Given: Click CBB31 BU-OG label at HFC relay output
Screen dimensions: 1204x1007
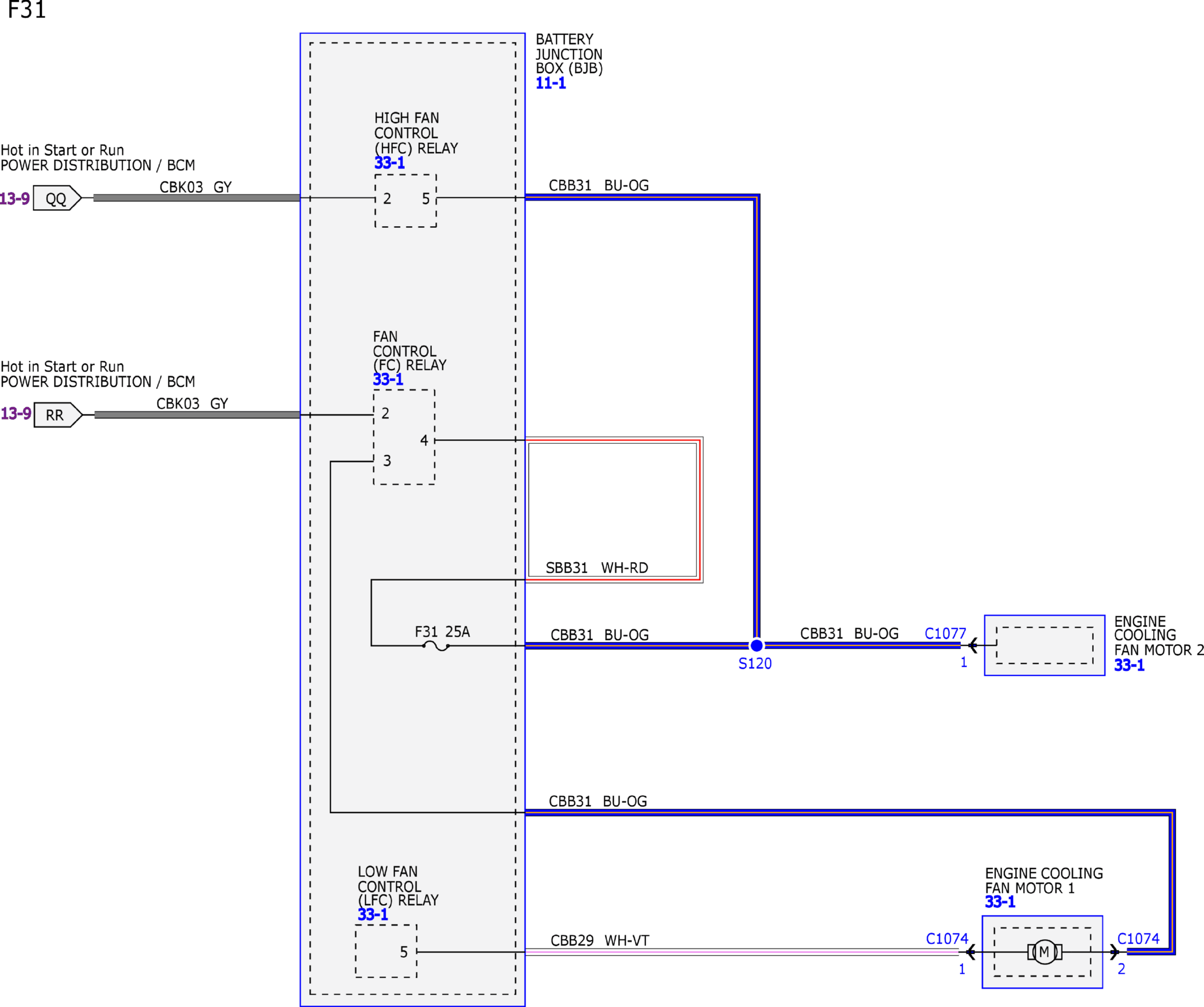Looking at the screenshot, I should [x=599, y=185].
